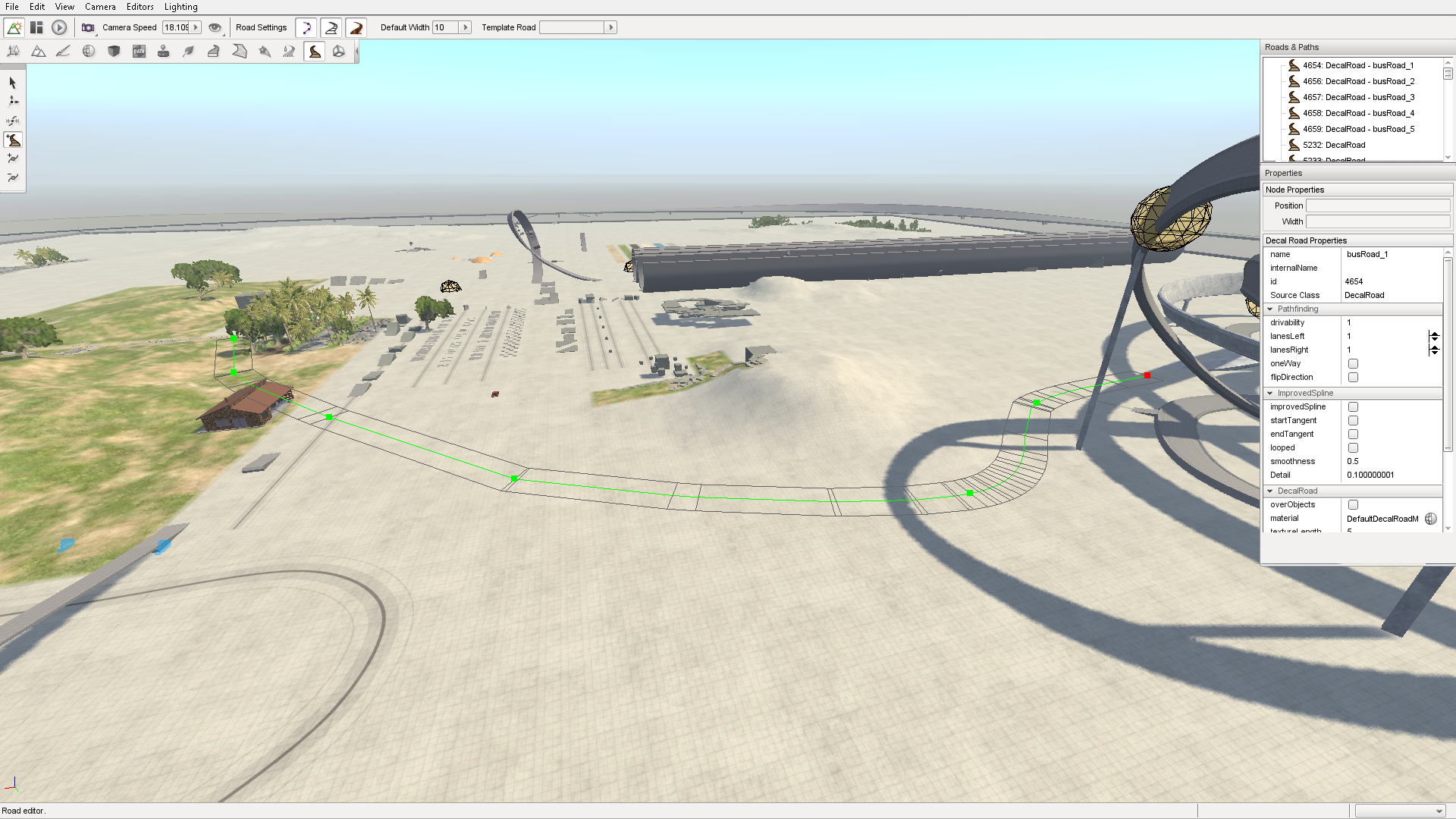
Task: Open the Terrain Editor mountain icon
Action: pos(38,52)
